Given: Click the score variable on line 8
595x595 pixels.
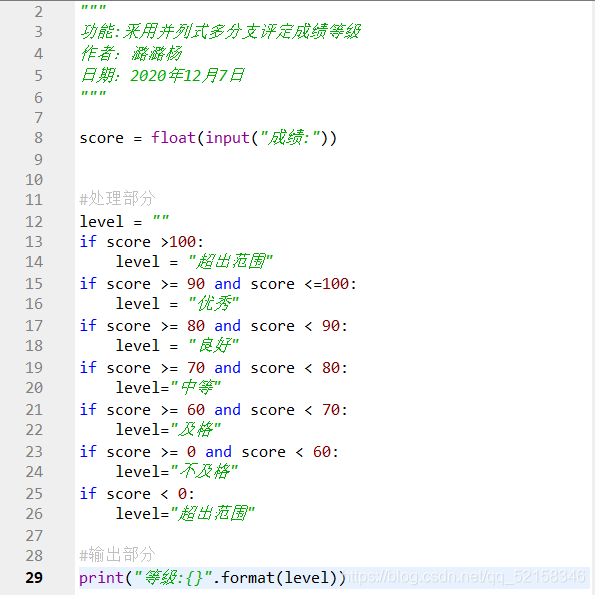Looking at the screenshot, I should click(x=101, y=139).
